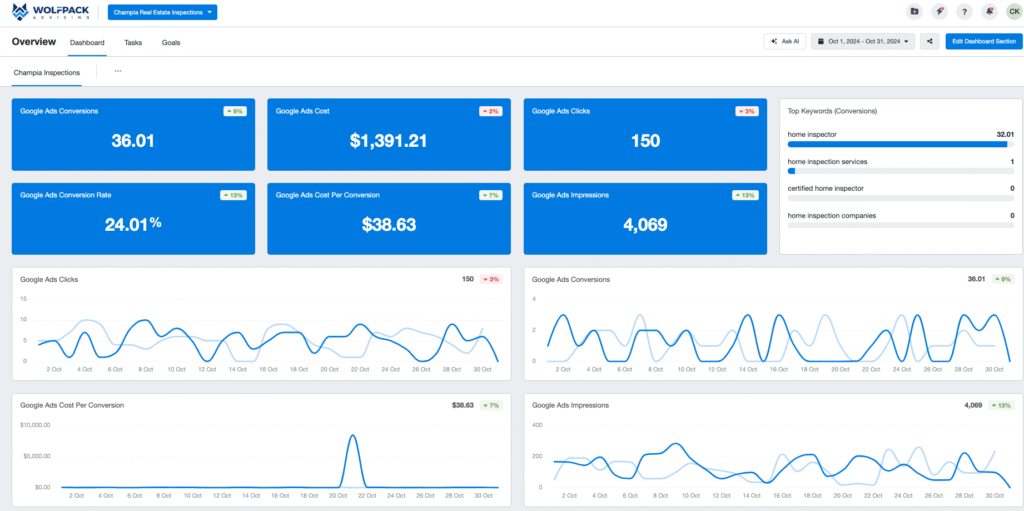Click the 32.01 keyword conversions value

pyautogui.click(x=1005, y=134)
